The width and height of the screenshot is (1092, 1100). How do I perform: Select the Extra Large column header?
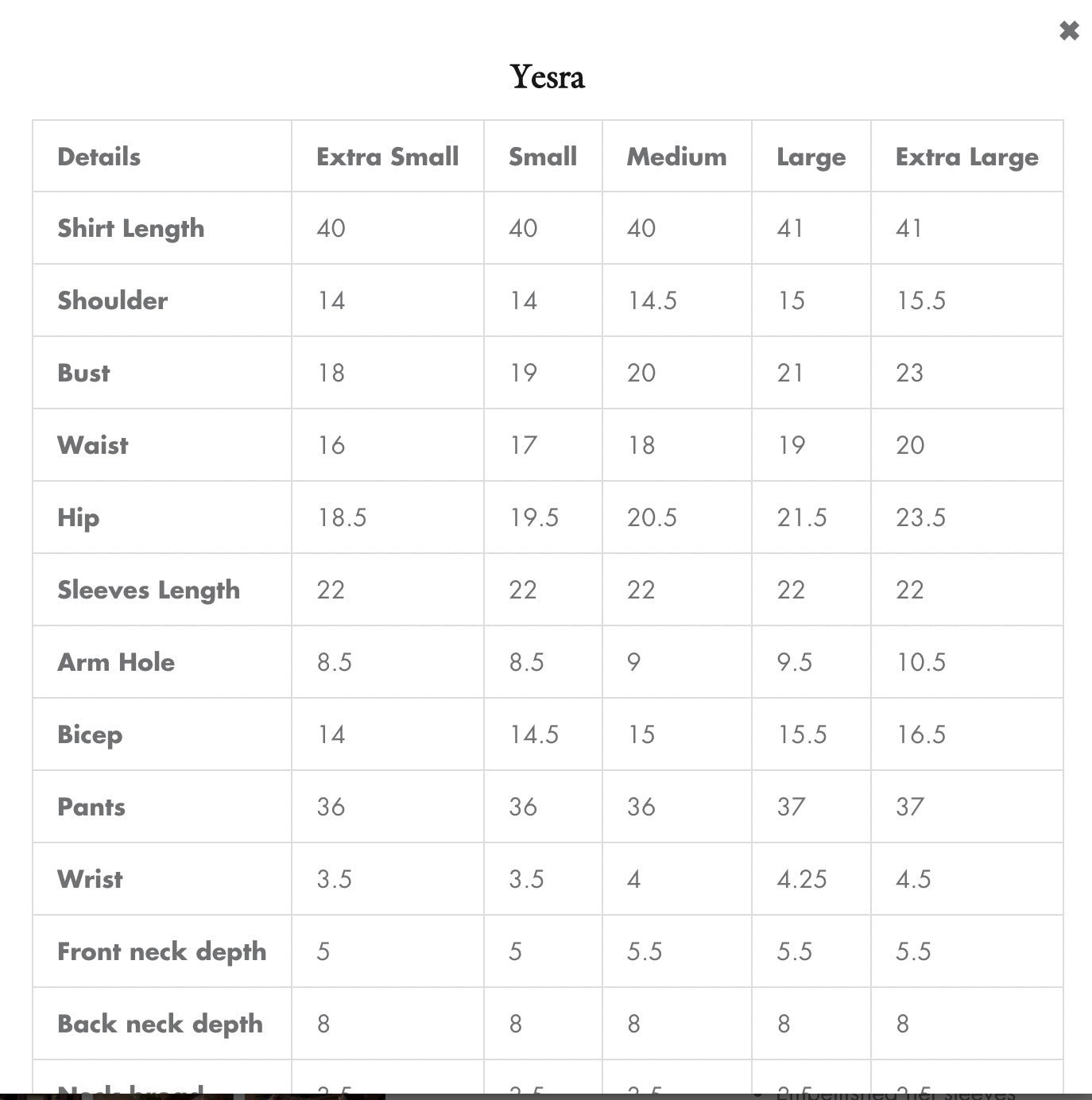click(966, 157)
